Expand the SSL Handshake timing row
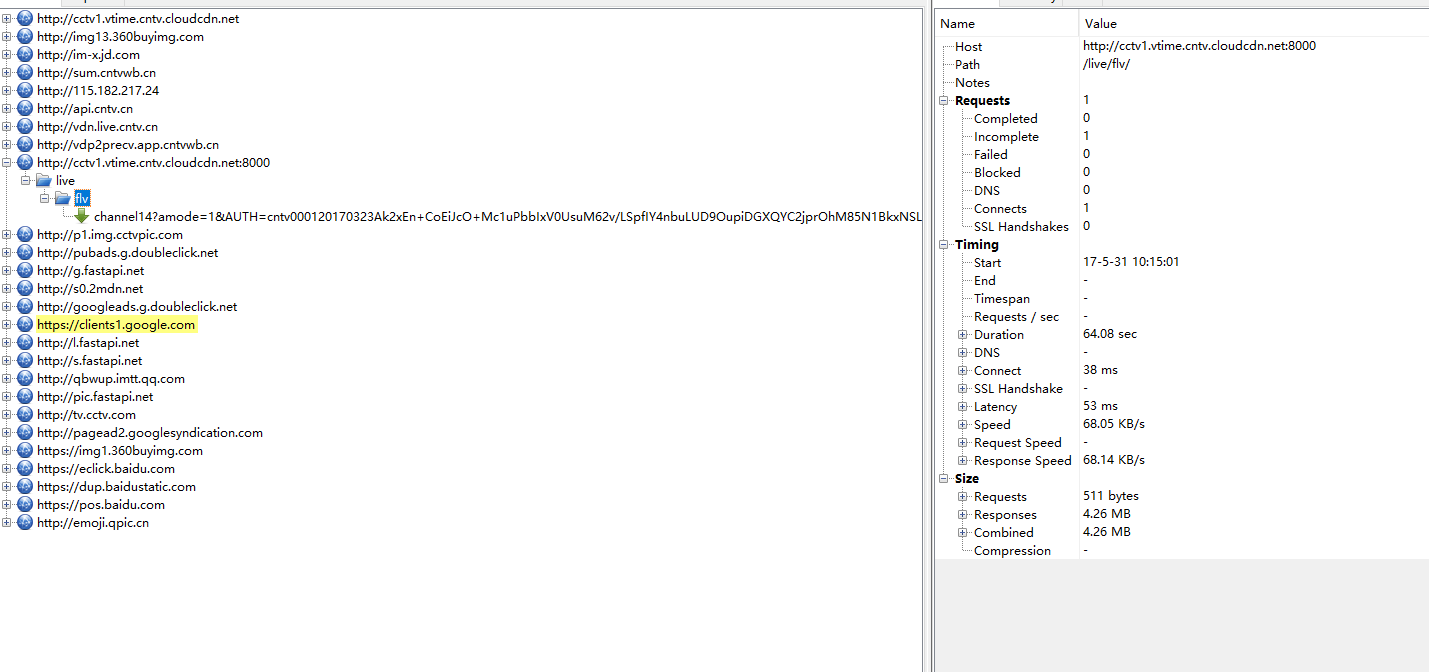 [x=963, y=389]
